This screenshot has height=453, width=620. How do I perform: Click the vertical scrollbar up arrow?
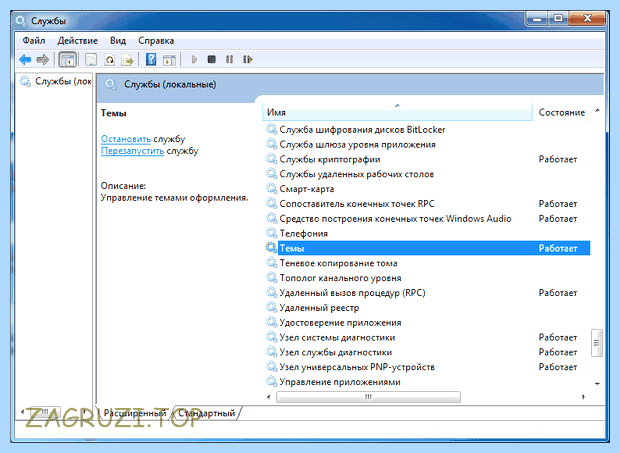(x=597, y=111)
